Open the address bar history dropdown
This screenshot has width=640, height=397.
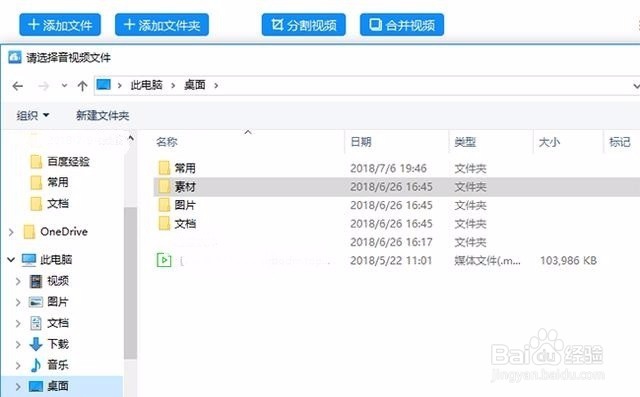[x=636, y=86]
